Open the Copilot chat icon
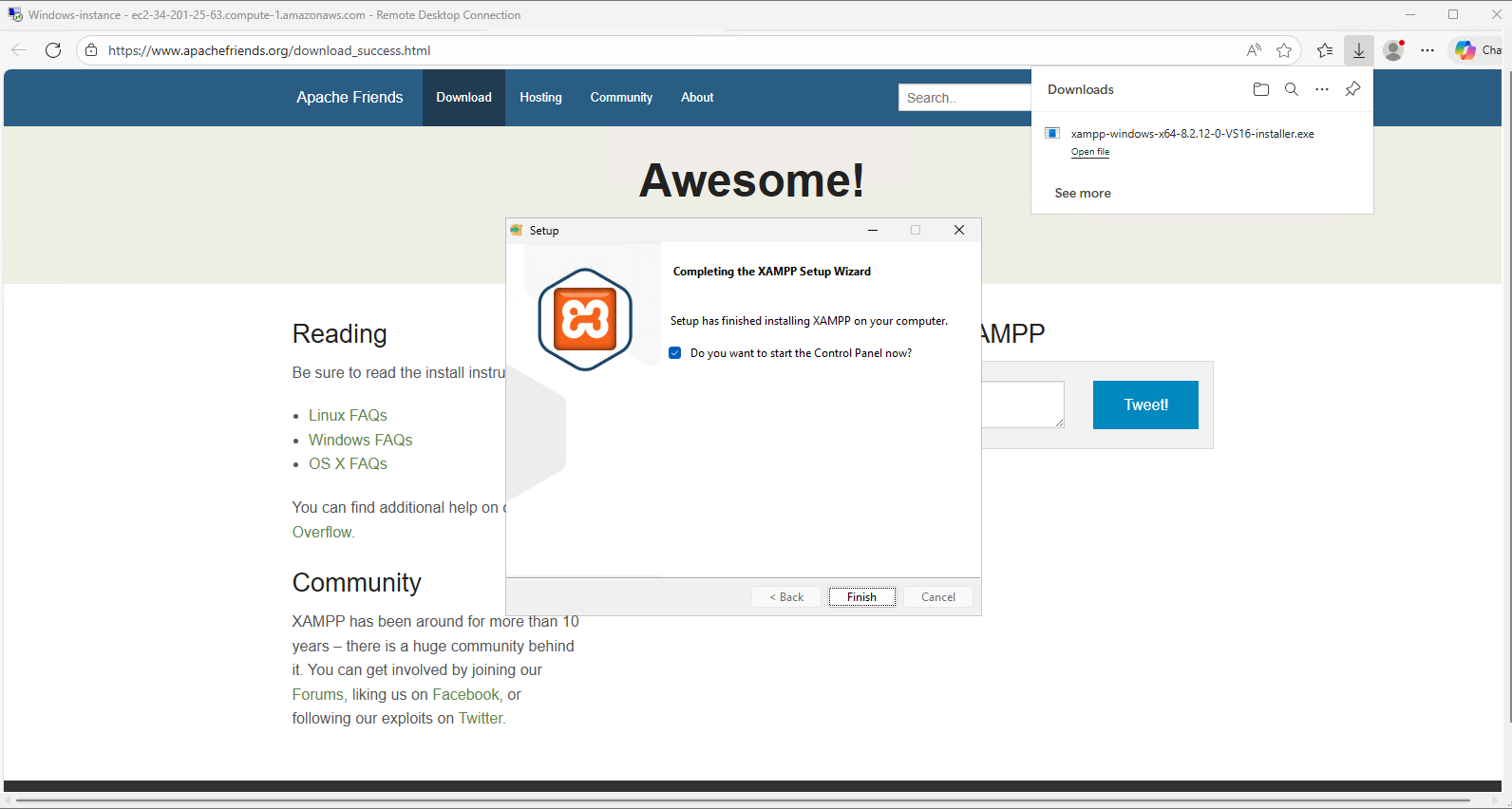The width and height of the screenshot is (1512, 809). coord(1465,50)
